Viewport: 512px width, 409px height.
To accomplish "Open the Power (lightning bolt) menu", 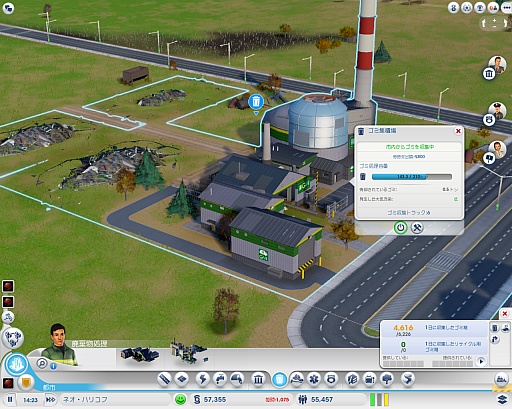I will point(202,379).
